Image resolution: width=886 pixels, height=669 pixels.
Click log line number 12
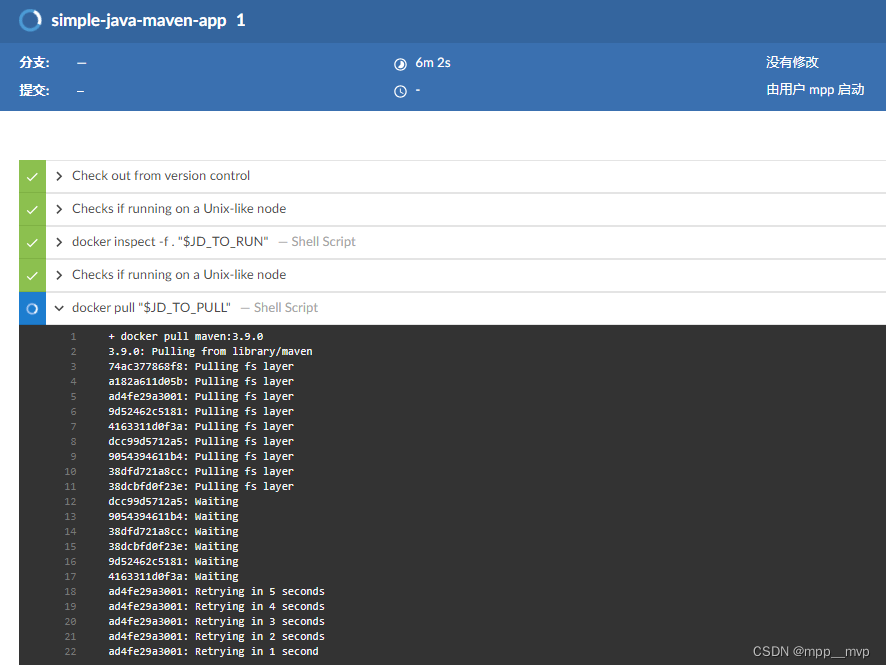[x=70, y=501]
